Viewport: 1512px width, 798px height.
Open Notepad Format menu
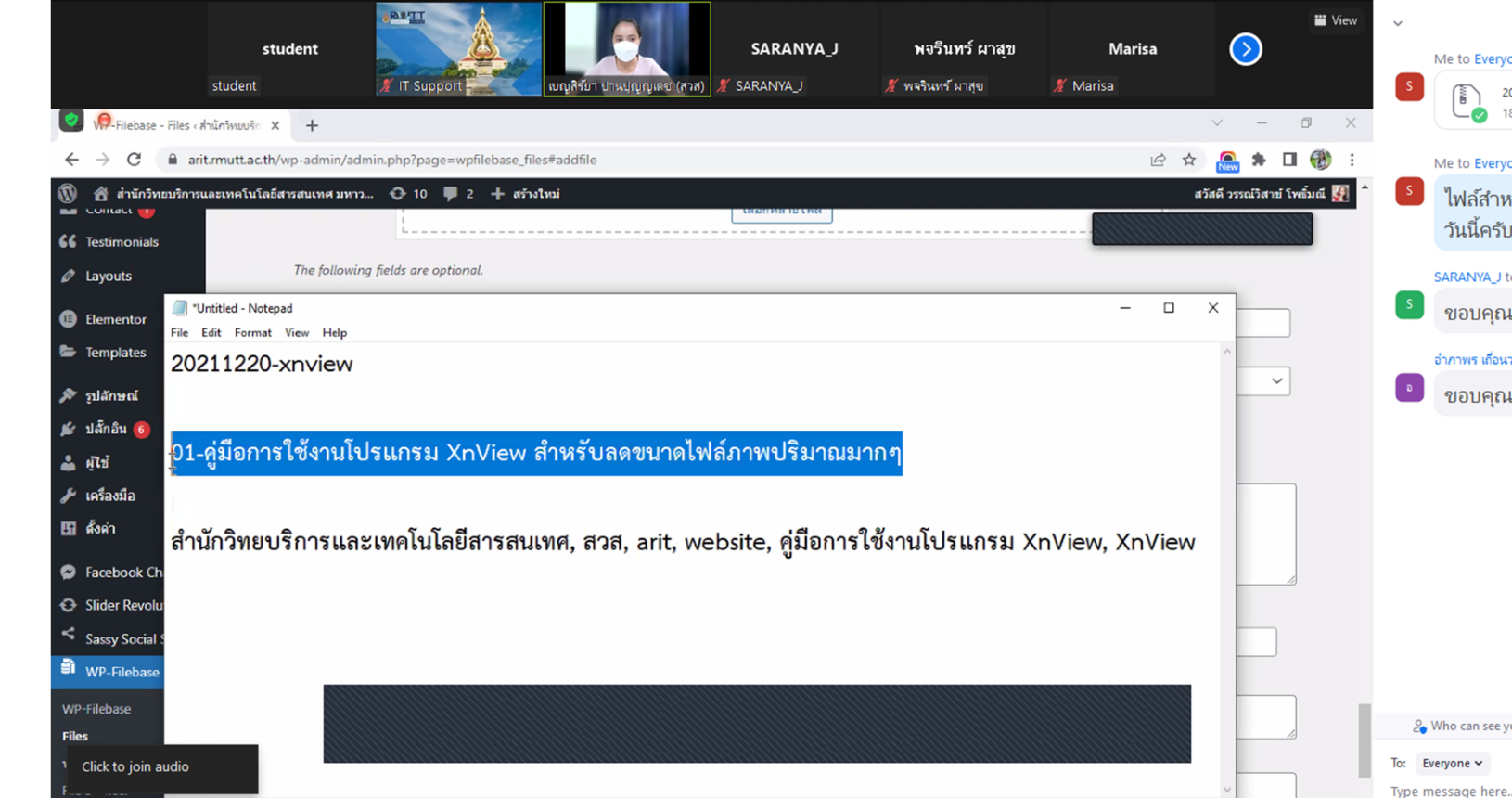coord(252,332)
